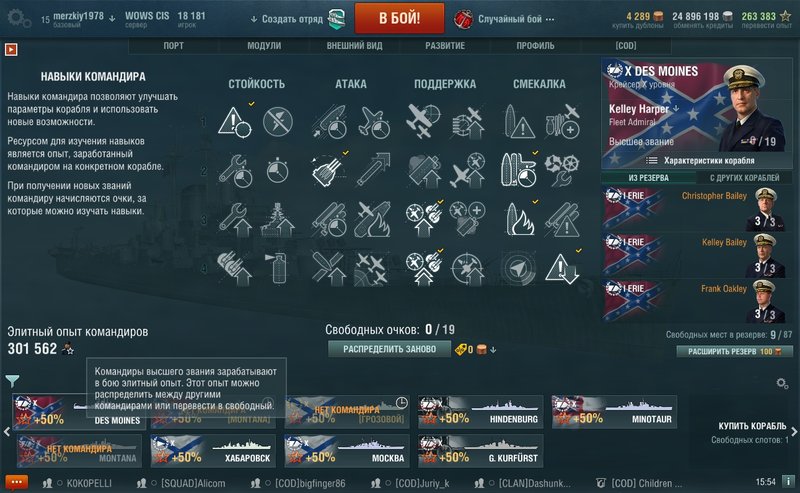Viewport: 800px width, 493px height.
Task: Open the red chat bubble icon
Action: point(16,482)
